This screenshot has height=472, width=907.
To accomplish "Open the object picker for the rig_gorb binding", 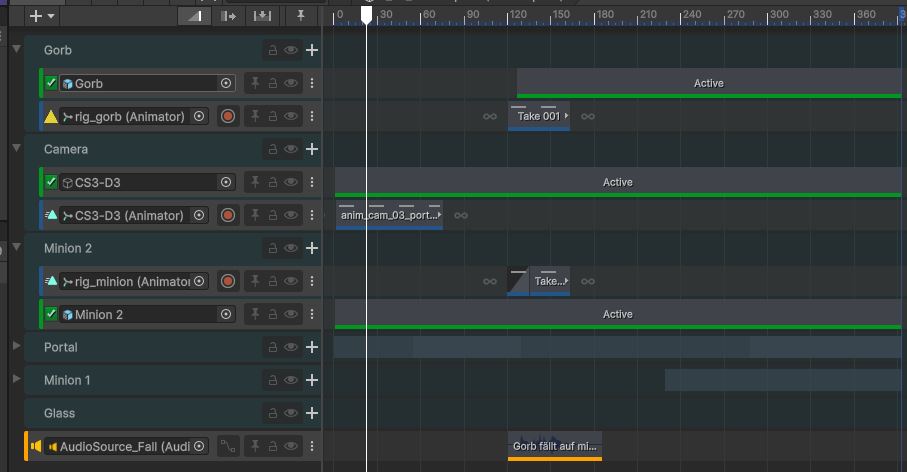I will [199, 116].
